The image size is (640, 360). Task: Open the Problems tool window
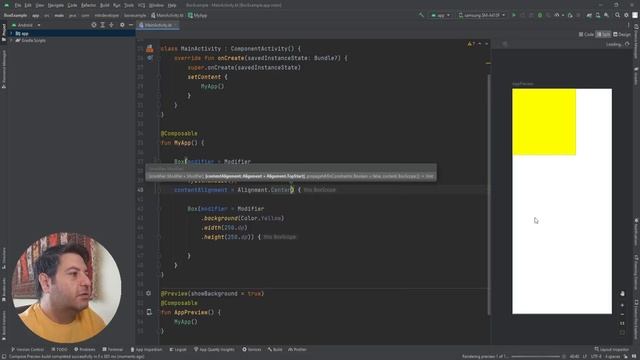85,349
